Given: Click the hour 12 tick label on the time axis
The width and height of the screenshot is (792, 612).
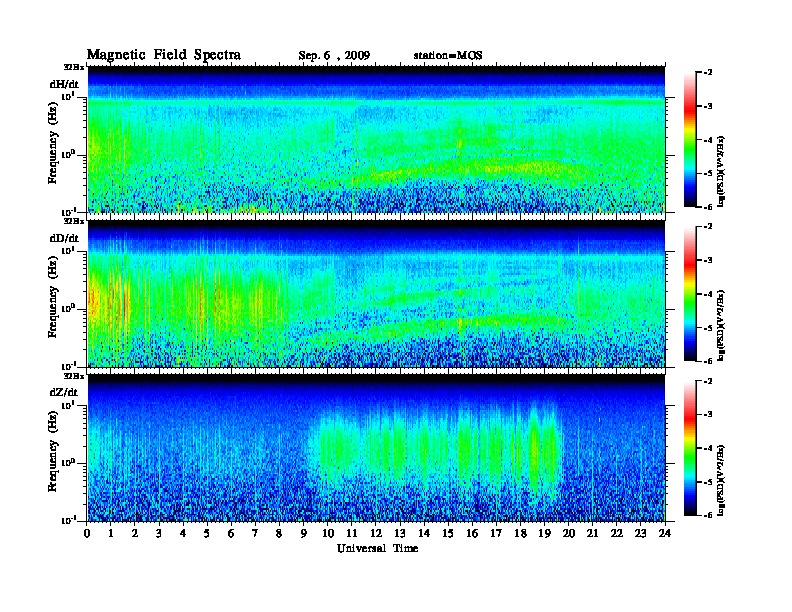Looking at the screenshot, I should 376,534.
